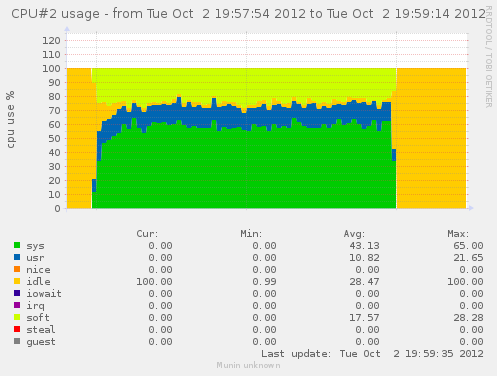
Task: Click the idle Avg value 28.47
Action: pos(364,282)
